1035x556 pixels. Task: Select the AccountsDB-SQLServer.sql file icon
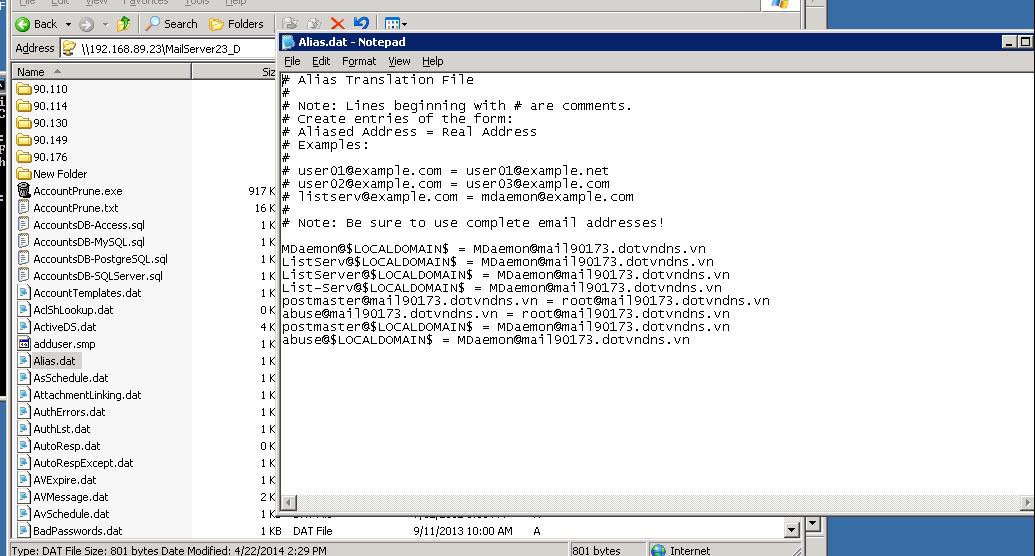pyautogui.click(x=24, y=276)
